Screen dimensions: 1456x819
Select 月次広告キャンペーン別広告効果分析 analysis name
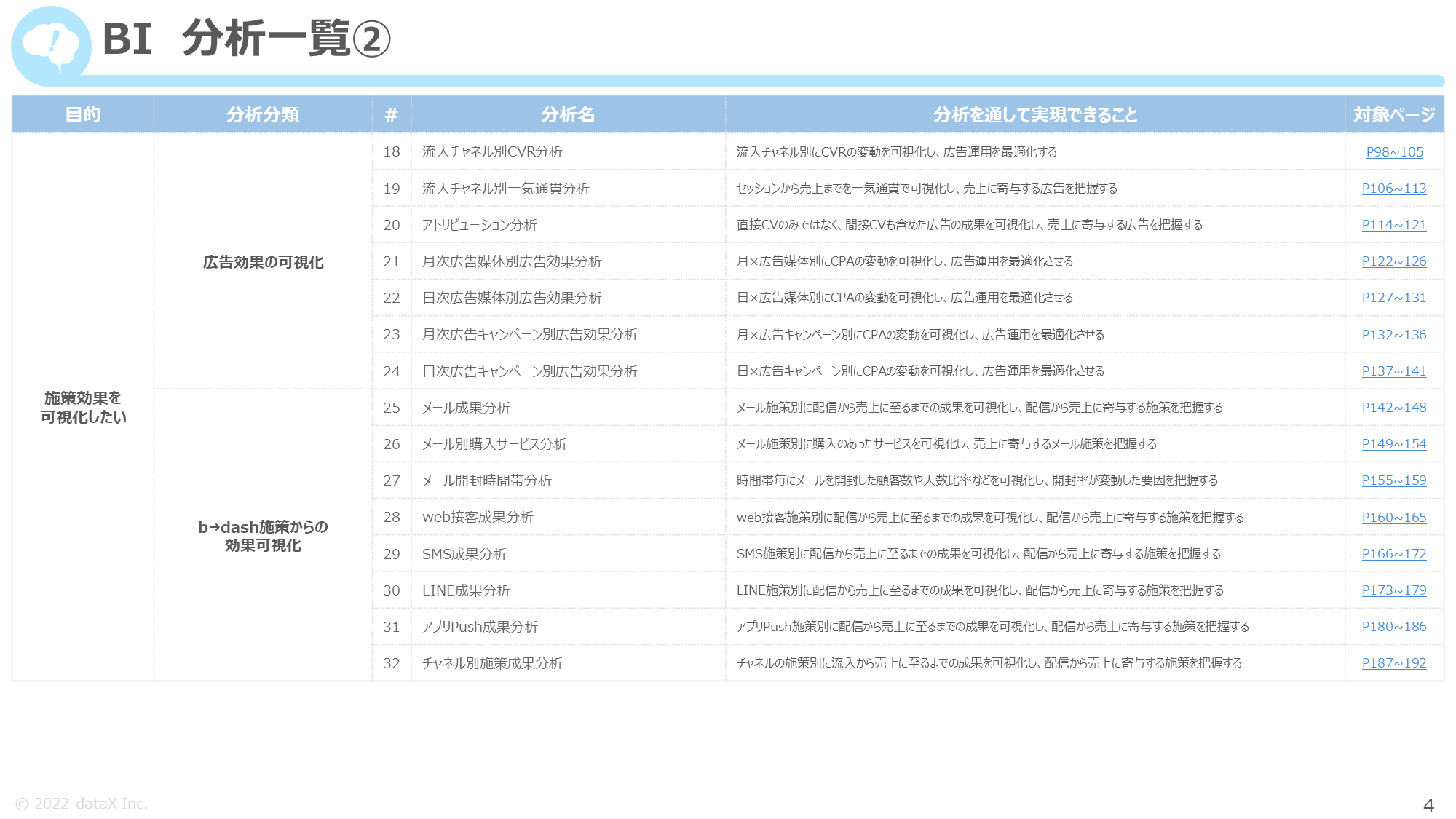(x=530, y=335)
